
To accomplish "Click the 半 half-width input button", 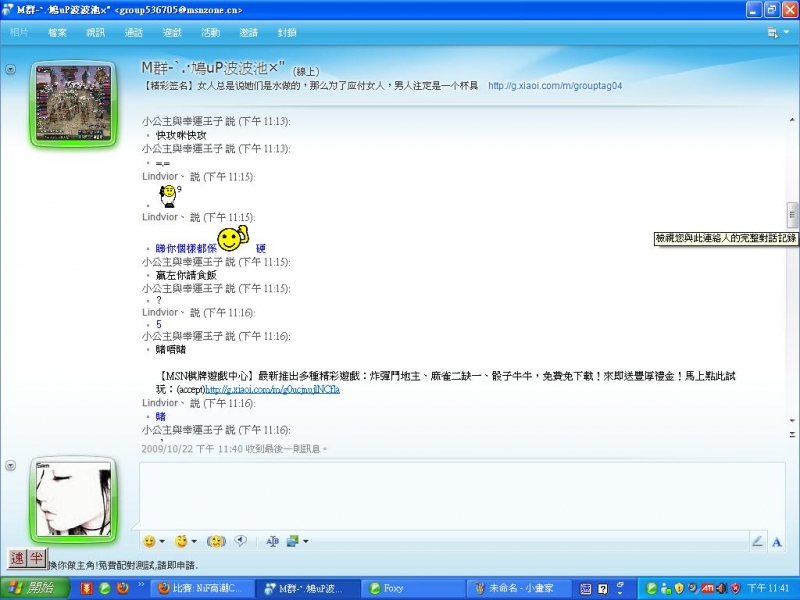I will 36,558.
